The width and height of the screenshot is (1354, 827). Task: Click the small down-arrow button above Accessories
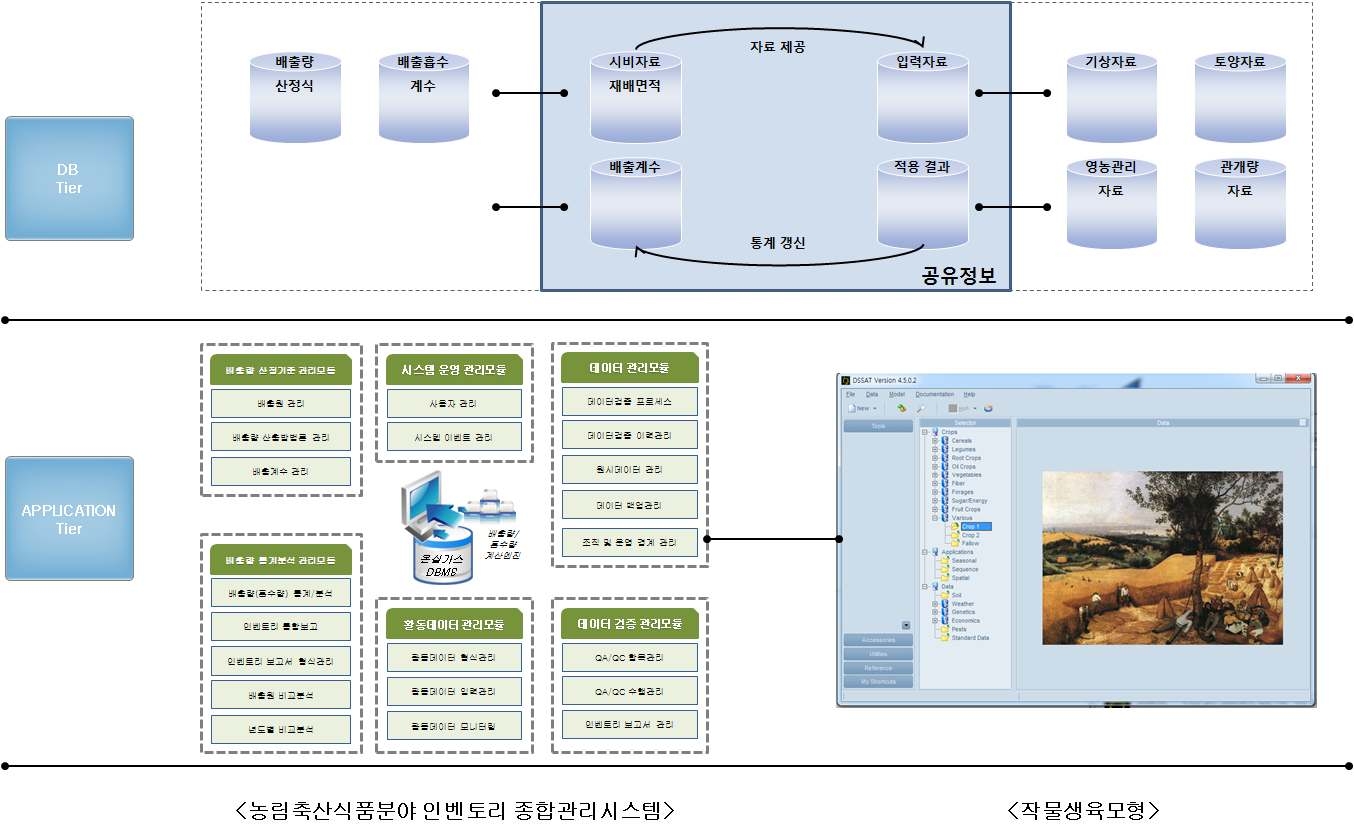tap(906, 626)
